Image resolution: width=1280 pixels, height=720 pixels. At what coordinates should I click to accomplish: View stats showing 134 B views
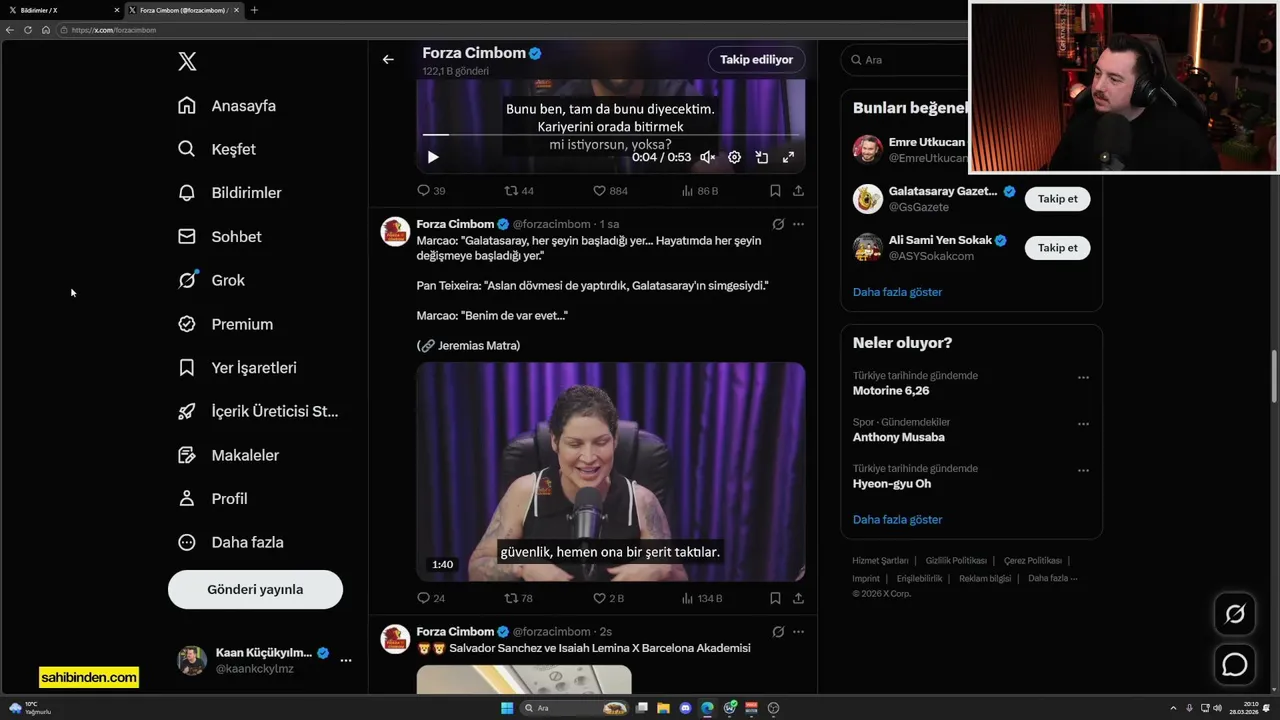click(x=702, y=598)
